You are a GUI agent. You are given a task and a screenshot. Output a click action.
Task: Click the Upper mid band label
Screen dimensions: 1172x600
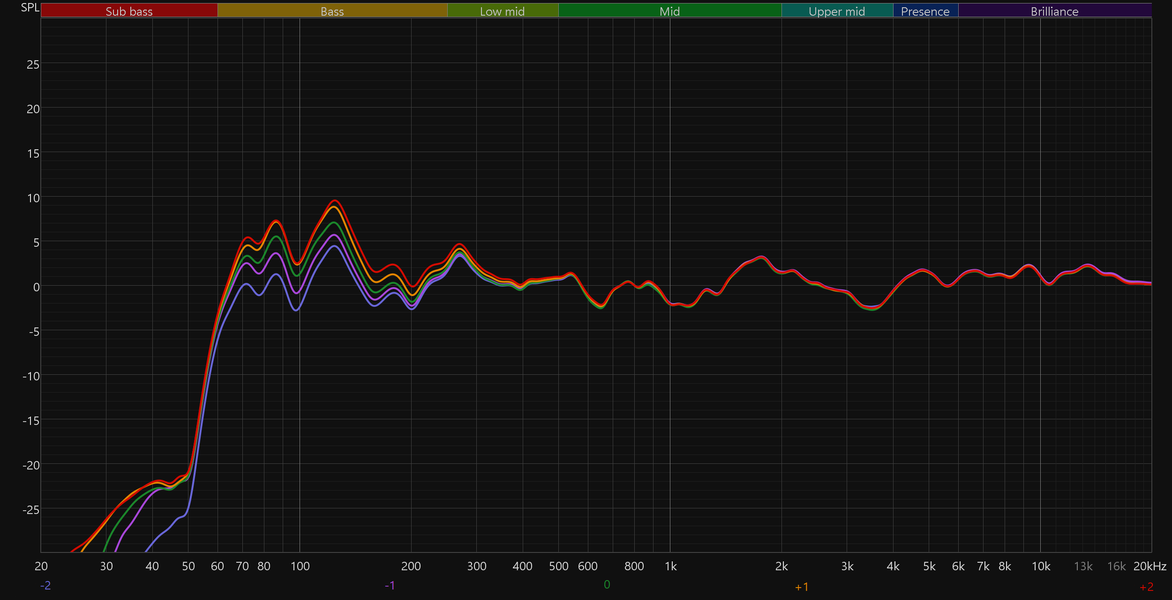[837, 11]
